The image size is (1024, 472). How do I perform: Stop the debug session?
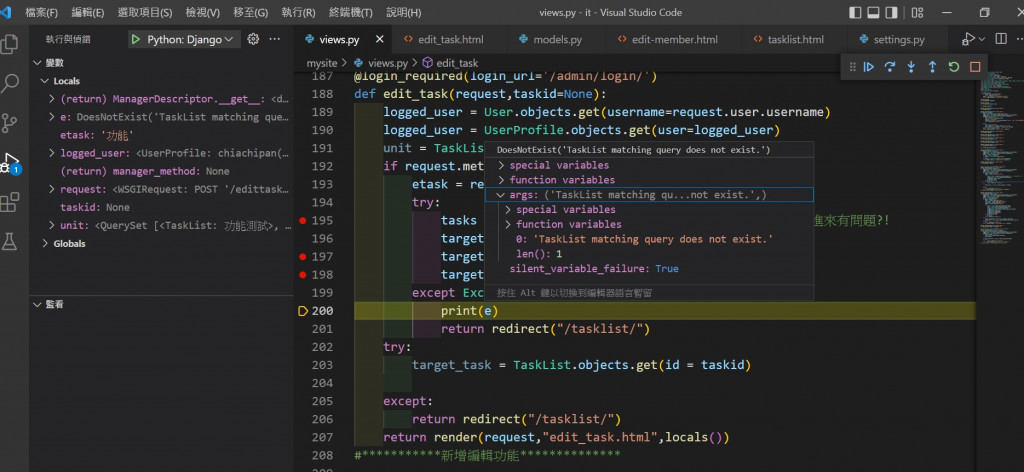[x=975, y=67]
